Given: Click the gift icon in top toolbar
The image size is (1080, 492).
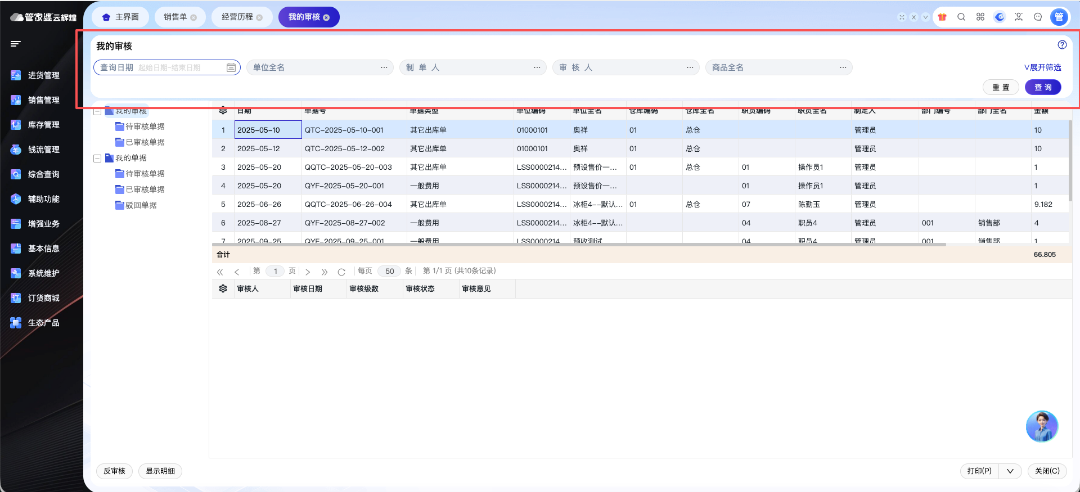Looking at the screenshot, I should click(942, 17).
